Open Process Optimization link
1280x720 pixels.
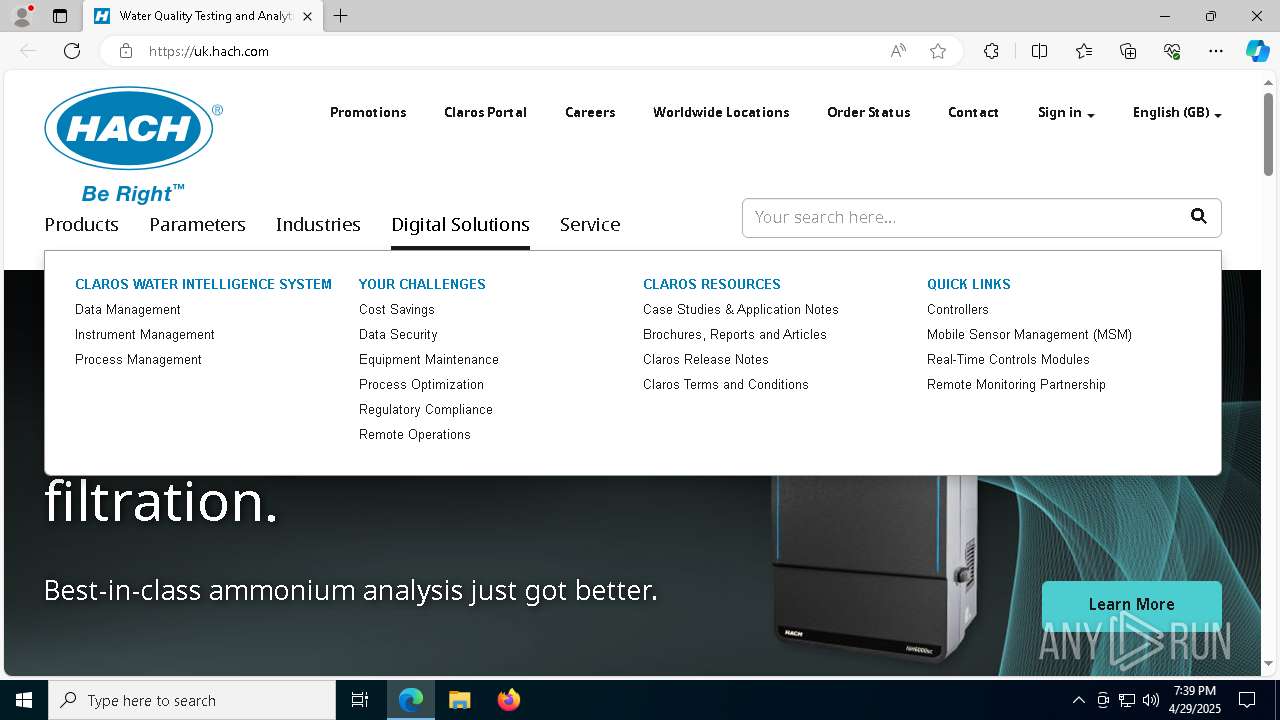point(421,385)
